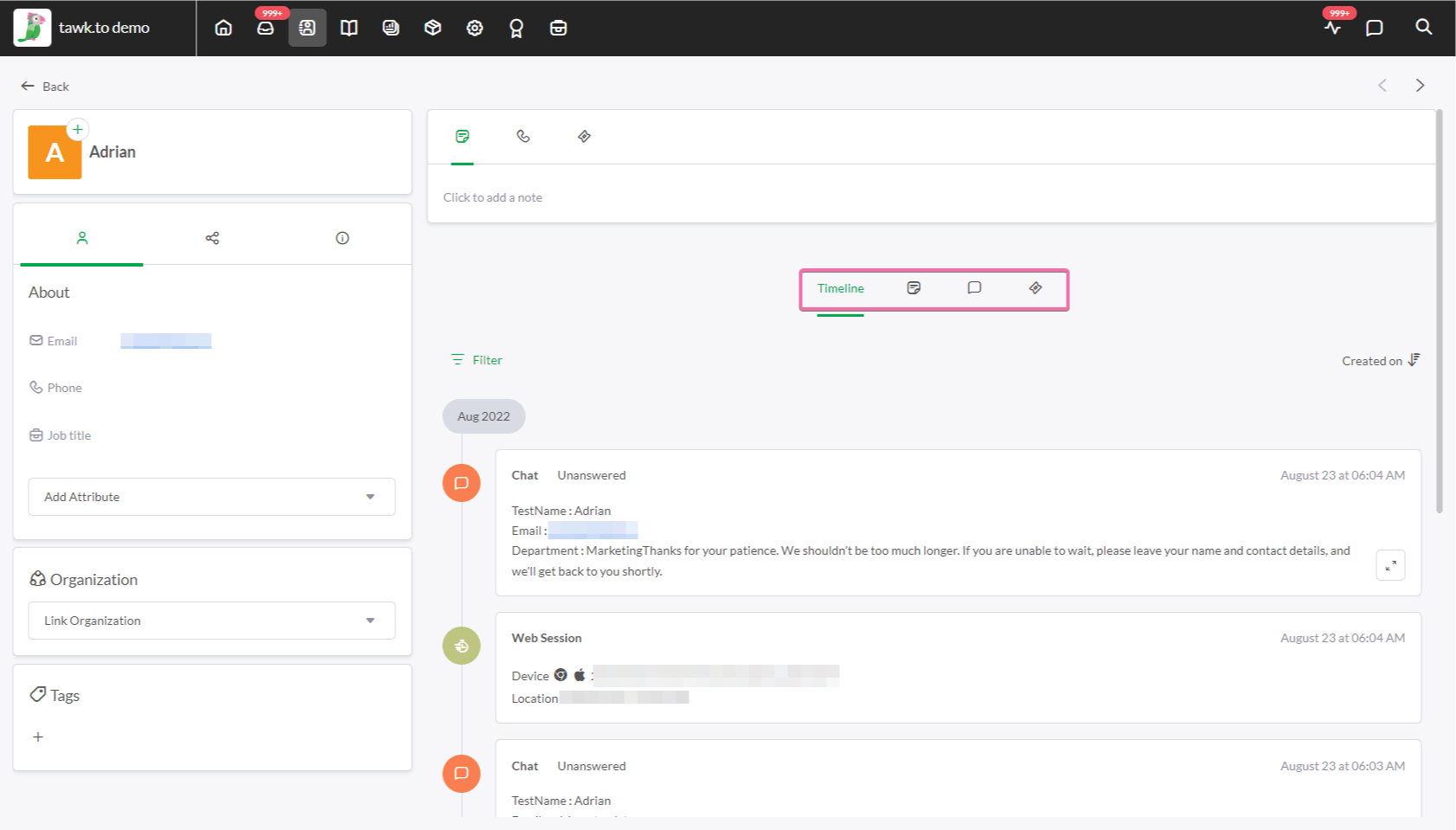The image size is (1456, 830).
Task: Open the activity pulse icon with 999+ badge
Action: [x=1332, y=28]
